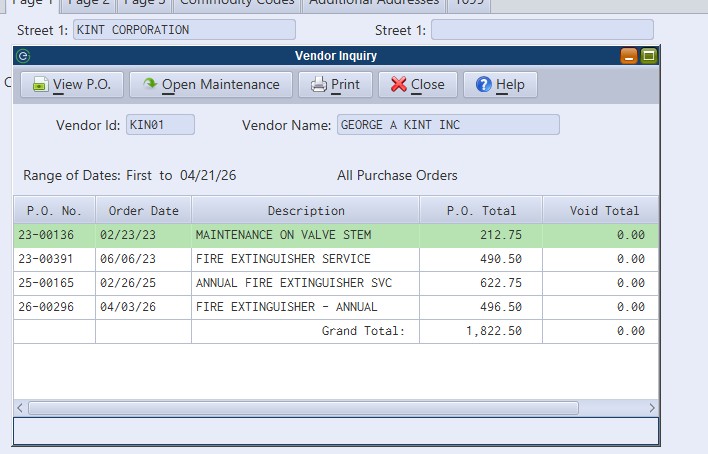This screenshot has width=708, height=454.
Task: Click the scrollbar left arrow
Action: pyautogui.click(x=20, y=408)
